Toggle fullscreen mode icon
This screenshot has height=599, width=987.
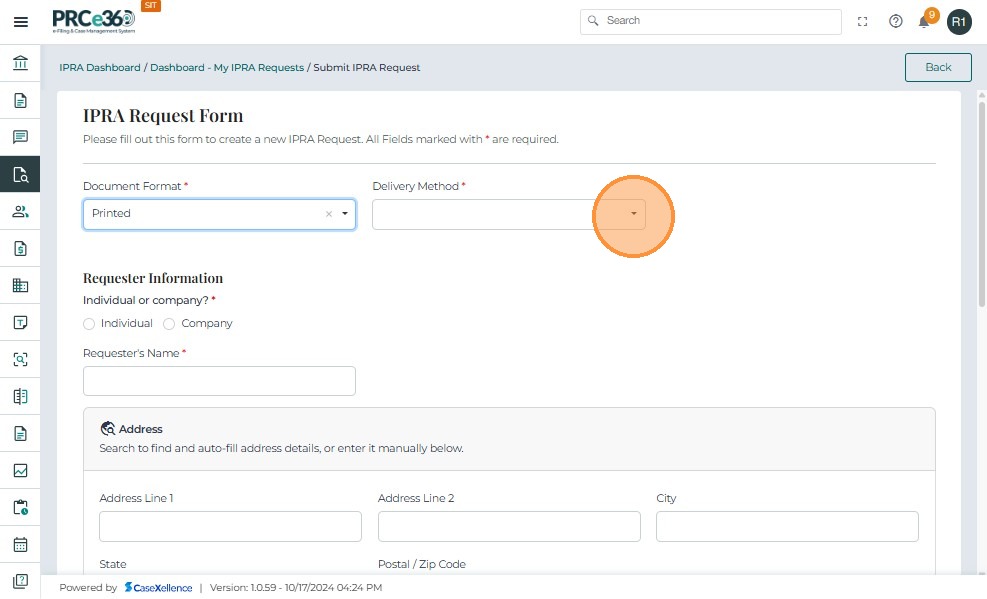tap(863, 21)
